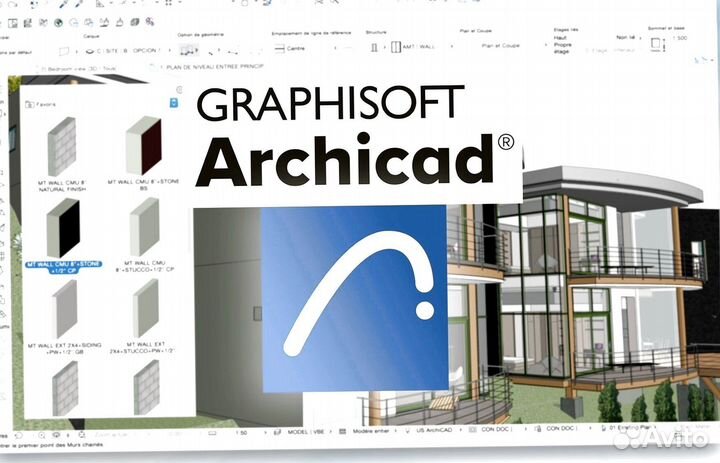This screenshot has width=720, height=463.
Task: Click the reference line icon beside Centre
Action: [280, 48]
